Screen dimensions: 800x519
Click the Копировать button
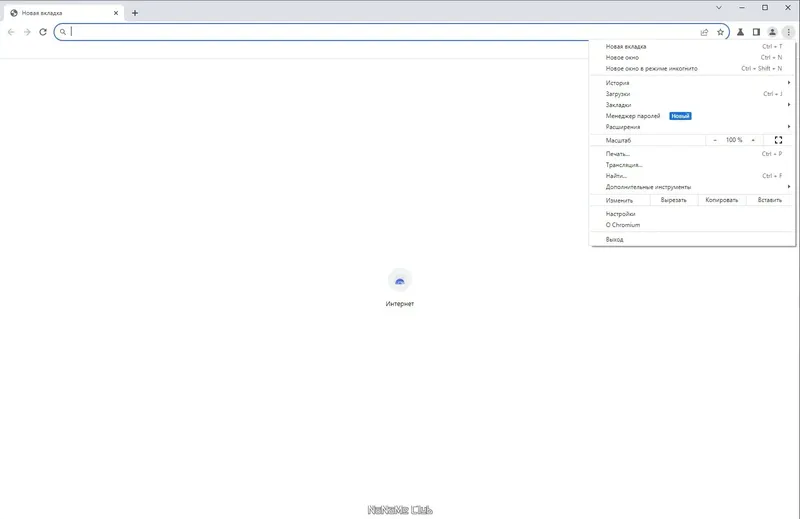pos(721,200)
